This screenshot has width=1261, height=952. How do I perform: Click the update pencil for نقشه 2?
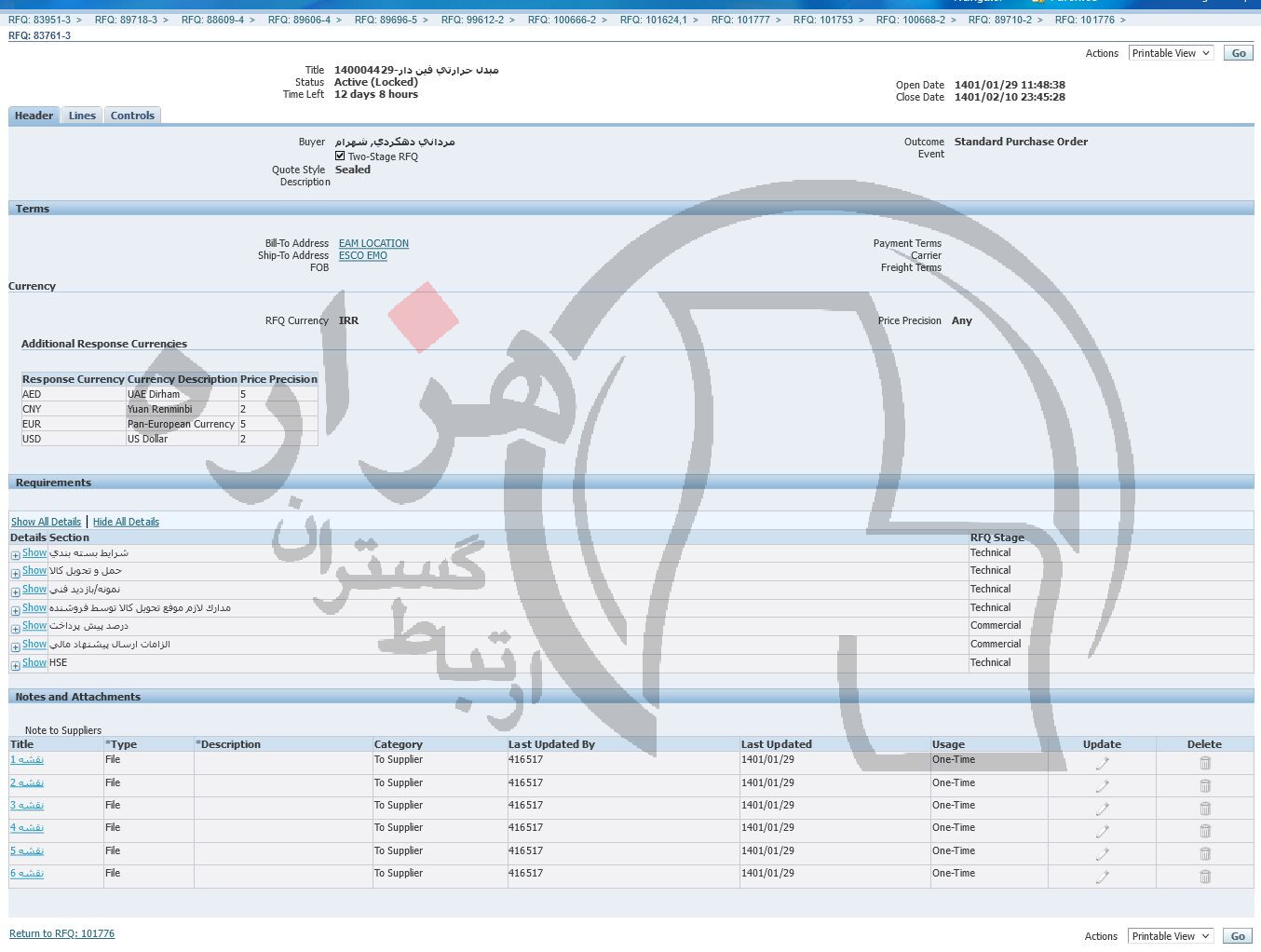click(x=1102, y=786)
